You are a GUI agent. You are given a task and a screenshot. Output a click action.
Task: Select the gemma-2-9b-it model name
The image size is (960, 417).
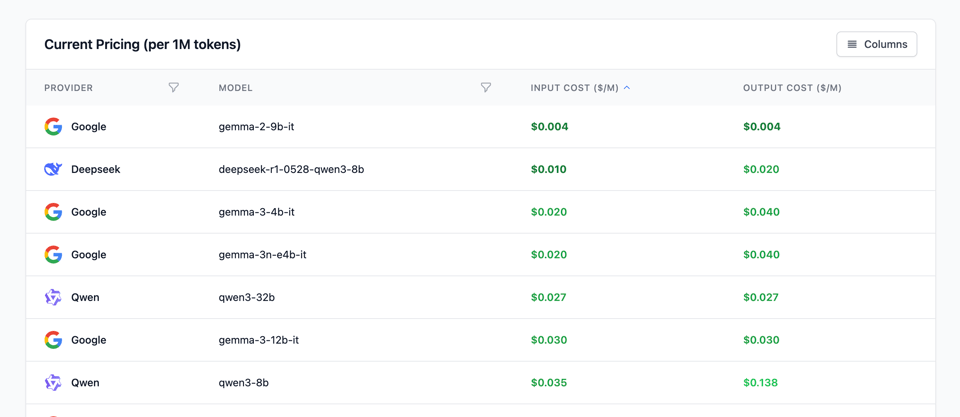click(x=256, y=127)
